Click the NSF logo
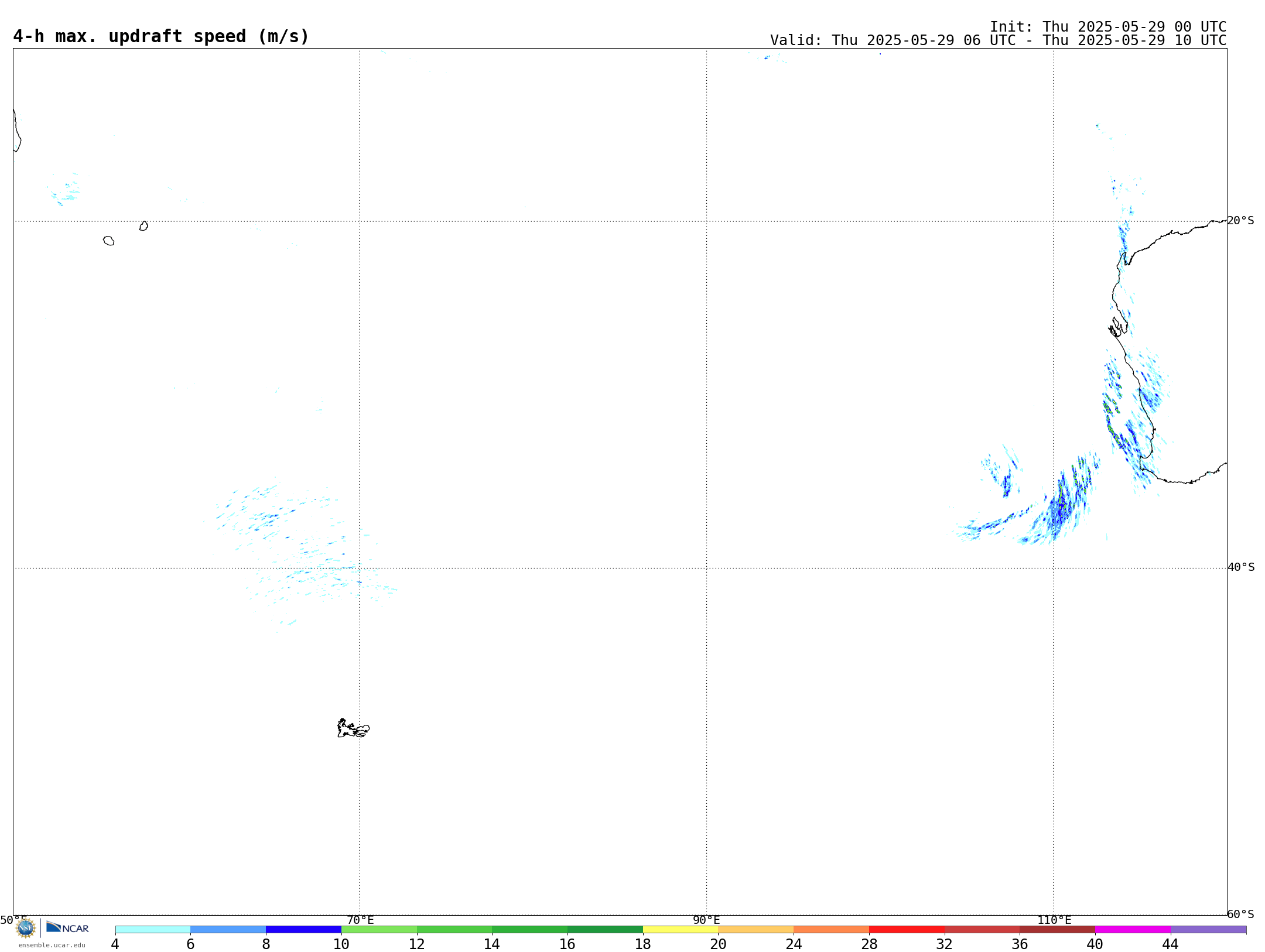The width and height of the screenshot is (1265, 952). tap(26, 928)
